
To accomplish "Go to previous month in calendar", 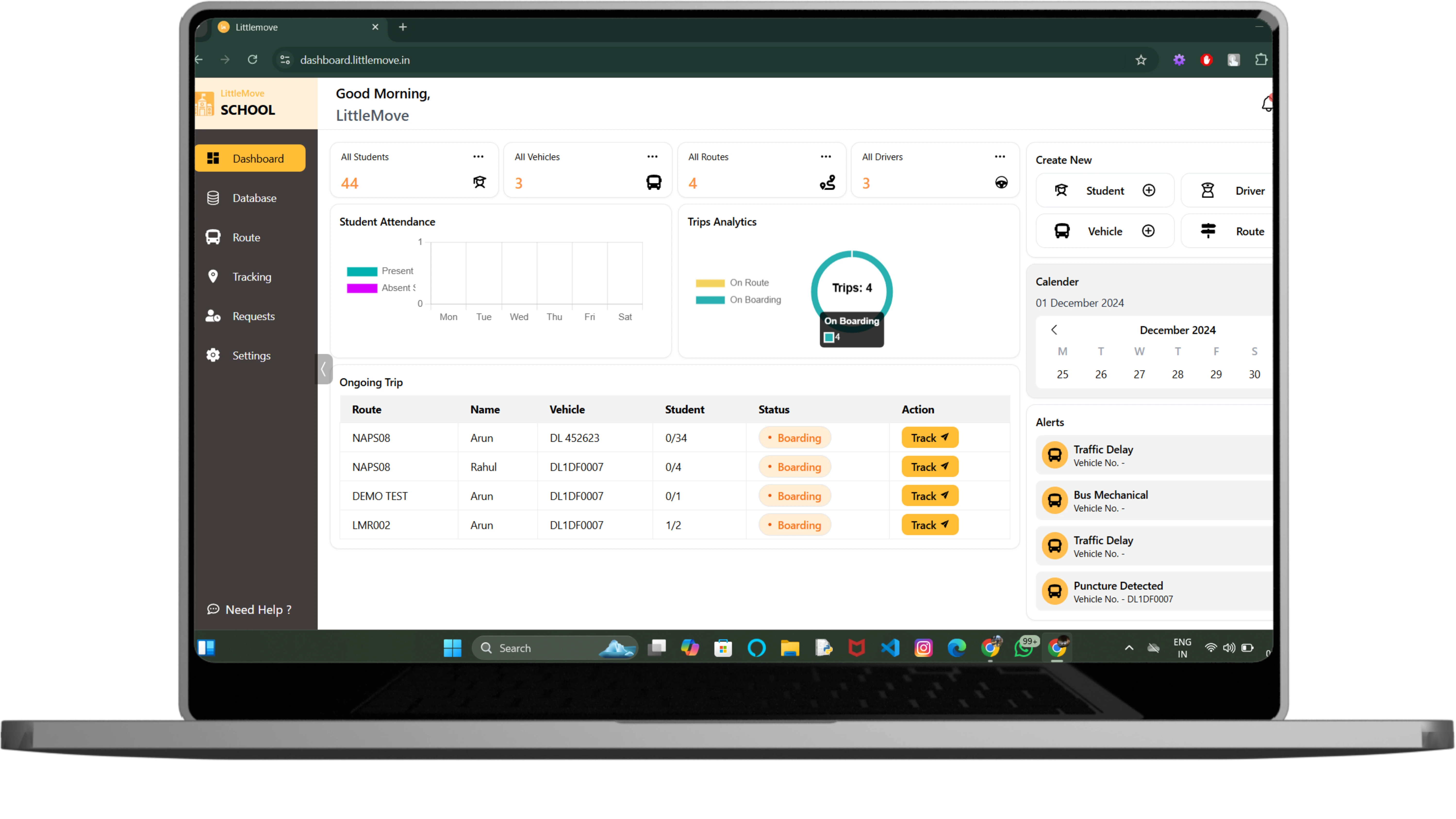I will point(1054,330).
